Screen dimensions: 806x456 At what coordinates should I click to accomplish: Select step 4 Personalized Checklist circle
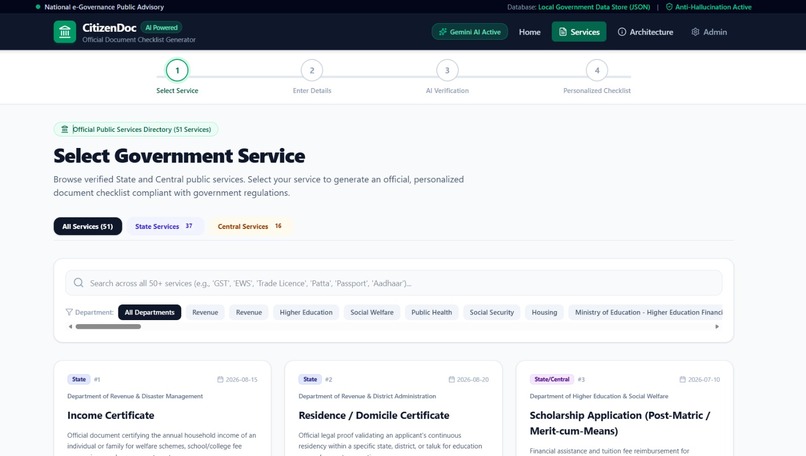point(597,70)
